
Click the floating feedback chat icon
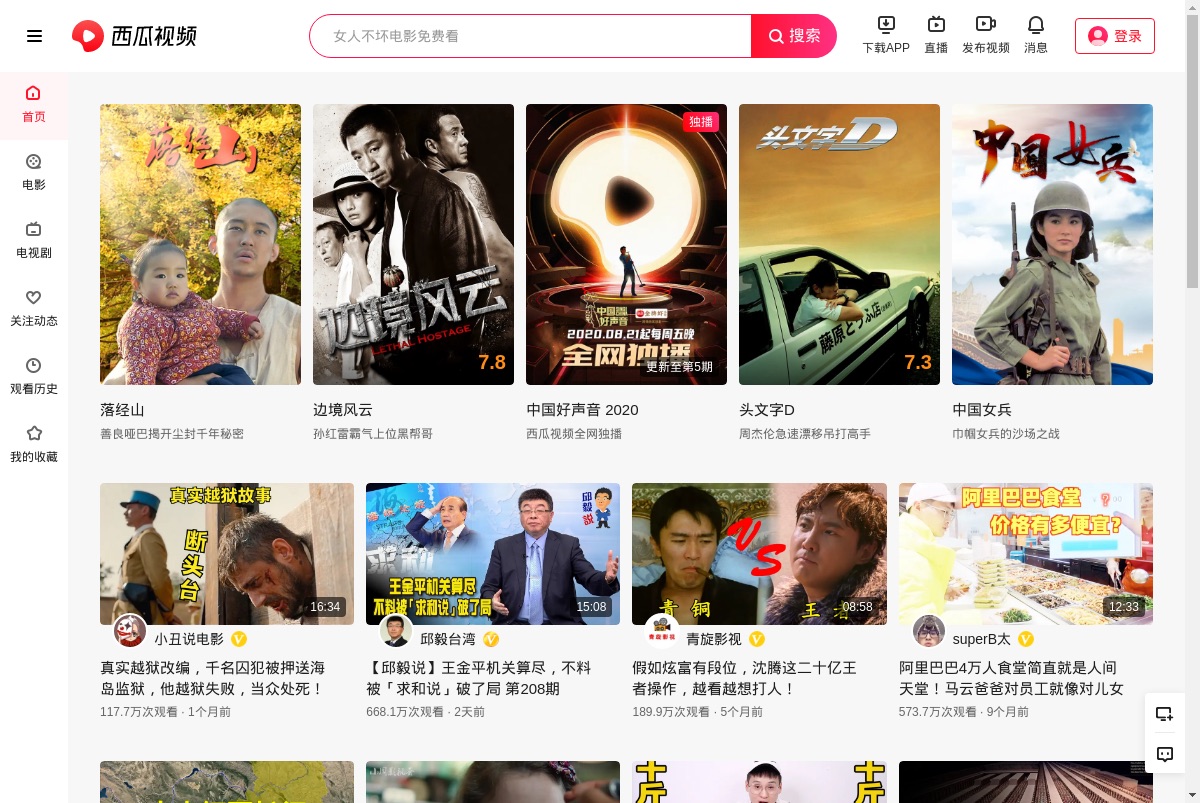[x=1164, y=754]
